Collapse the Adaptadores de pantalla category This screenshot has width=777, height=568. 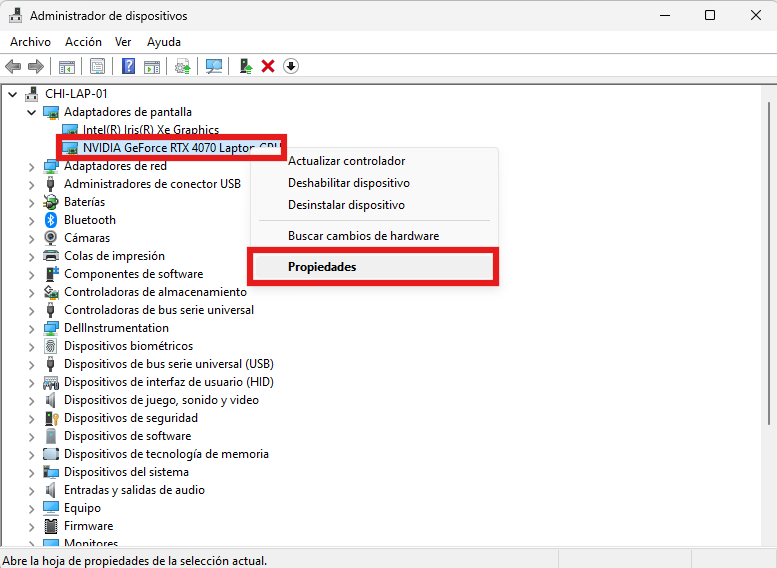coord(32,112)
